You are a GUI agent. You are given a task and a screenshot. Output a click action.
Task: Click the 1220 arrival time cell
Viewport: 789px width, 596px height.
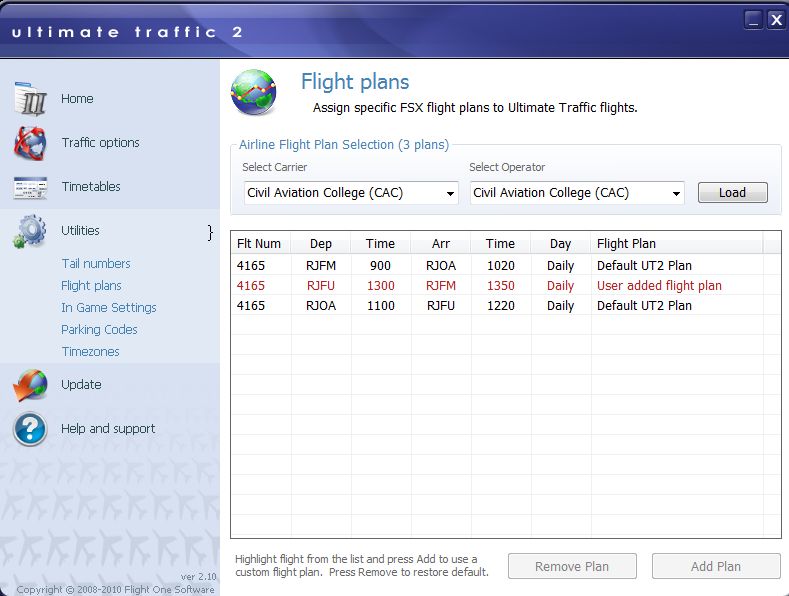pos(501,306)
